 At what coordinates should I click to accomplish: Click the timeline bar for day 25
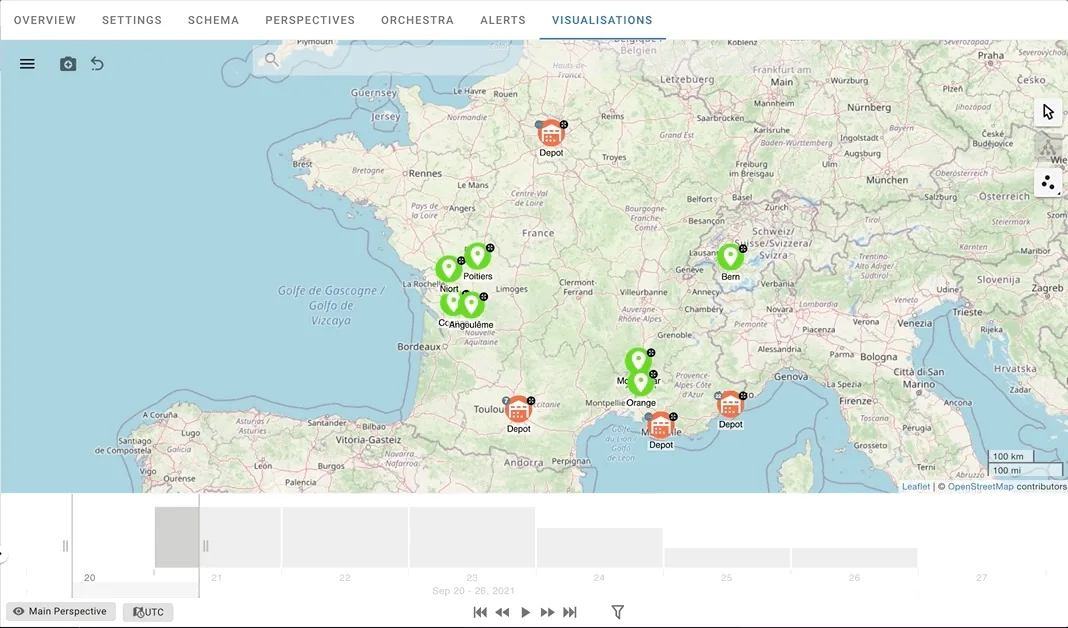tap(727, 557)
